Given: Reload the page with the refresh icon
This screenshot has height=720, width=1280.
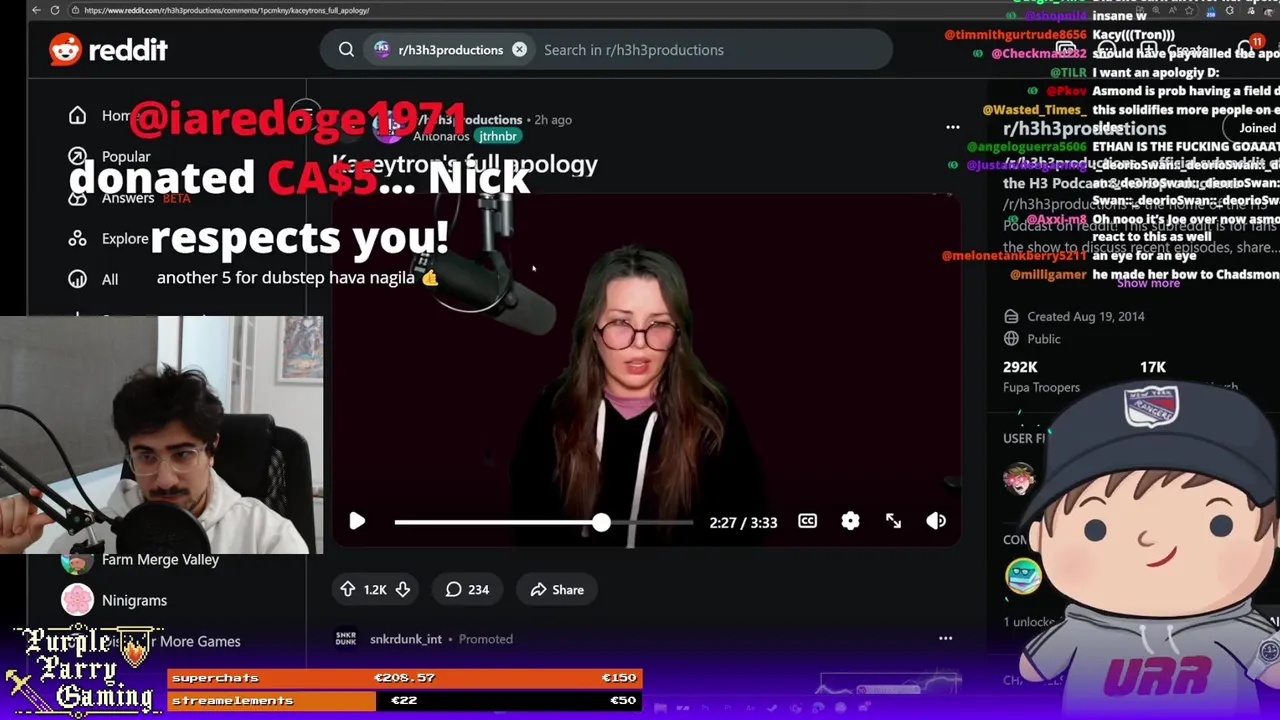Looking at the screenshot, I should (54, 10).
